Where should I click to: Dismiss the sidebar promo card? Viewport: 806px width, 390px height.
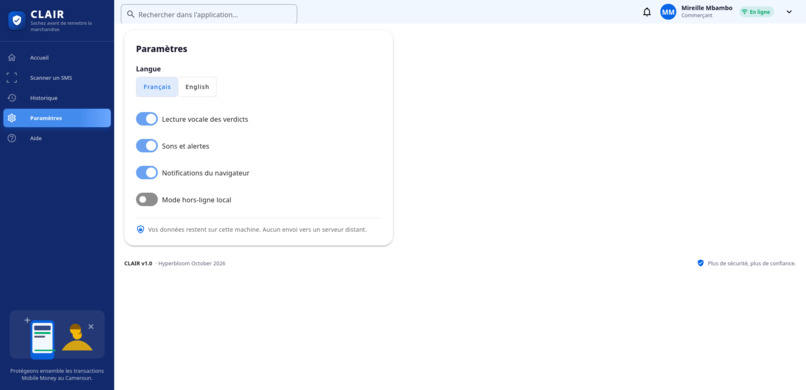click(91, 326)
